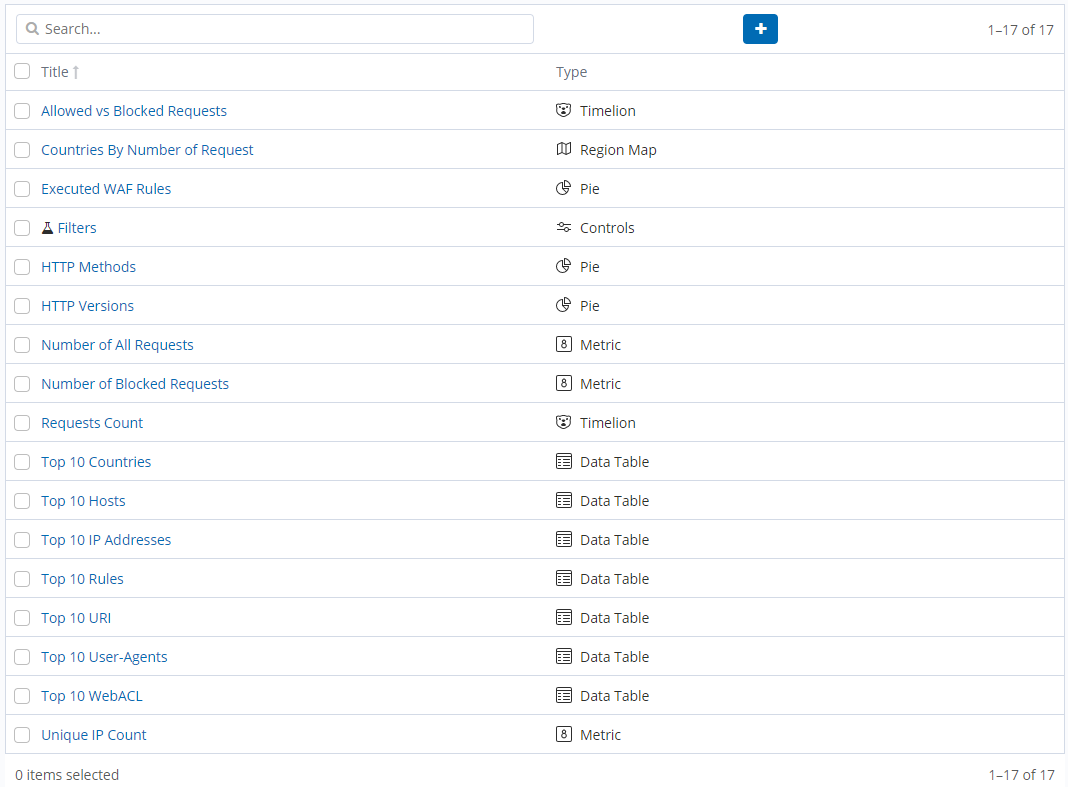Click Metric icon in Number of All Requests row
The image size is (1068, 787).
[x=563, y=344]
